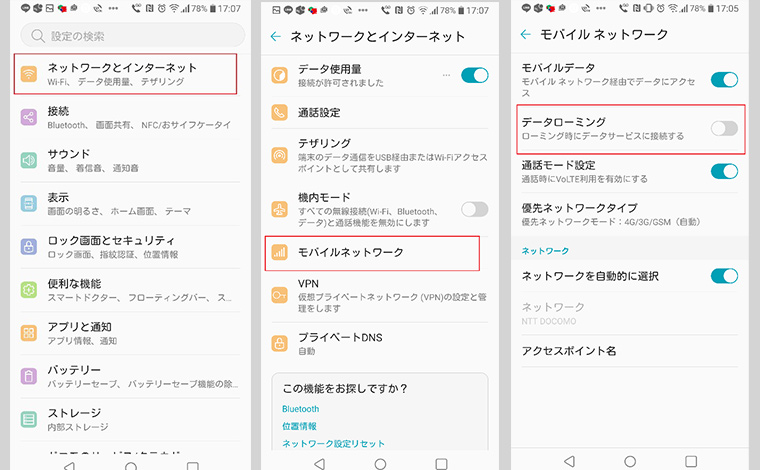Tap the プライベートDNS lock icon
This screenshot has height=470, width=760.
point(280,344)
